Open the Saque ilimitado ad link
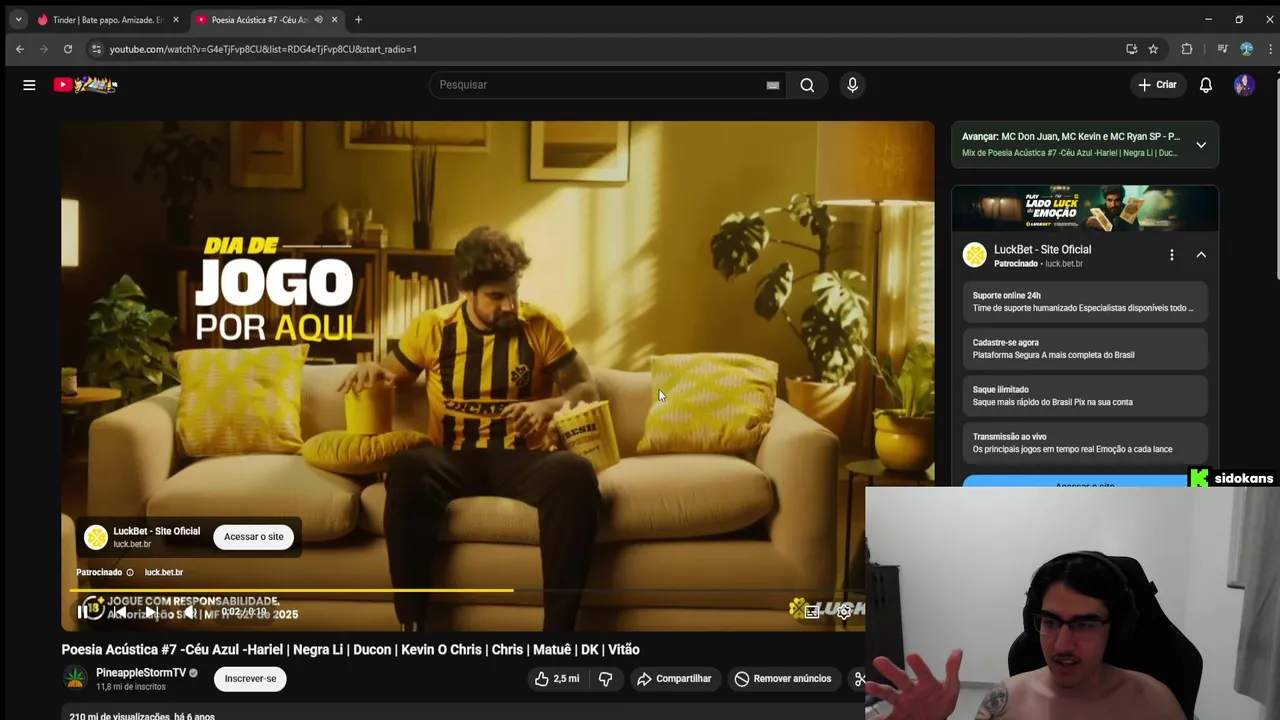 coord(1085,396)
